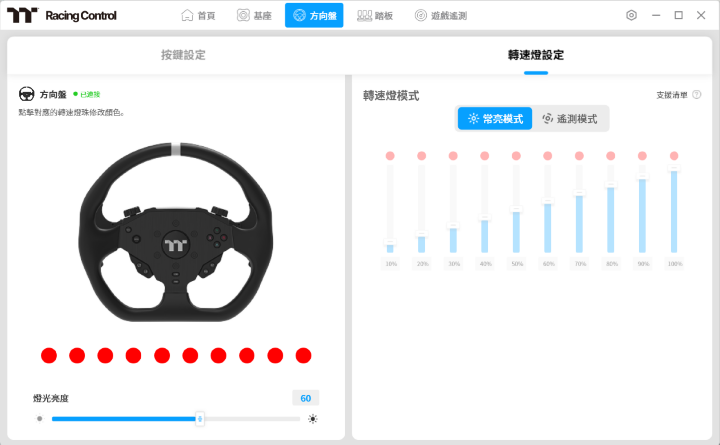Image resolution: width=720 pixels, height=445 pixels.
Task: Switch to the 按鍵設定 tab
Action: tap(183, 55)
